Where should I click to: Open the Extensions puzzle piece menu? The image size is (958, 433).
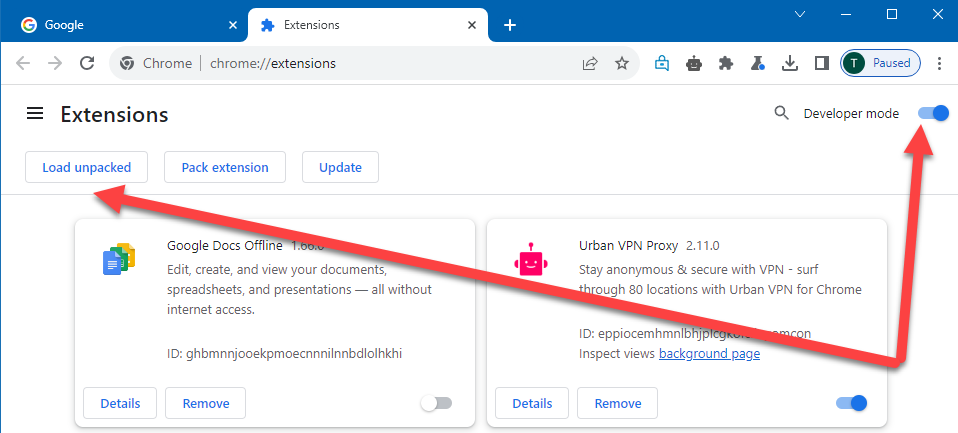pyautogui.click(x=726, y=63)
